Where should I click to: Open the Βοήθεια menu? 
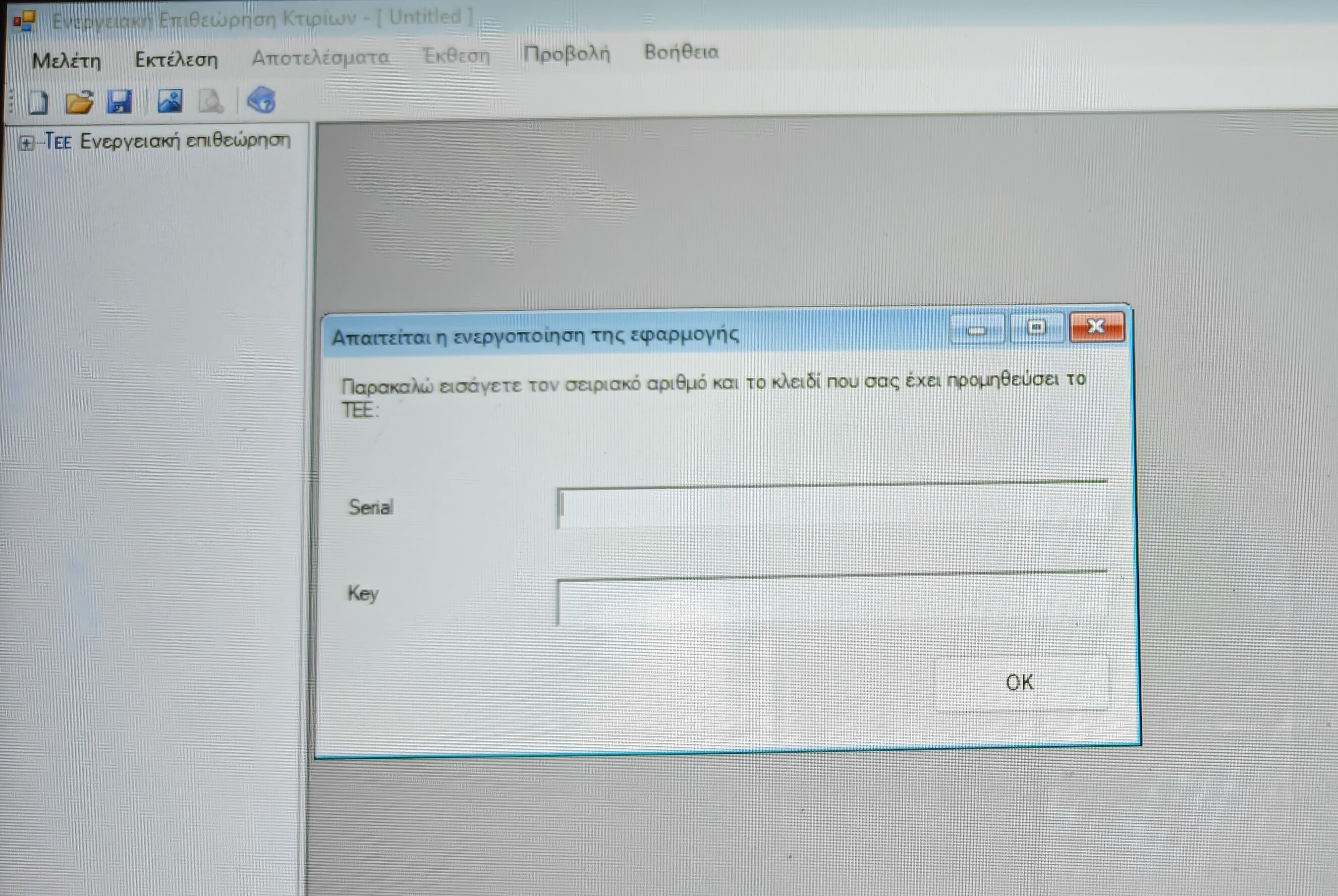681,52
